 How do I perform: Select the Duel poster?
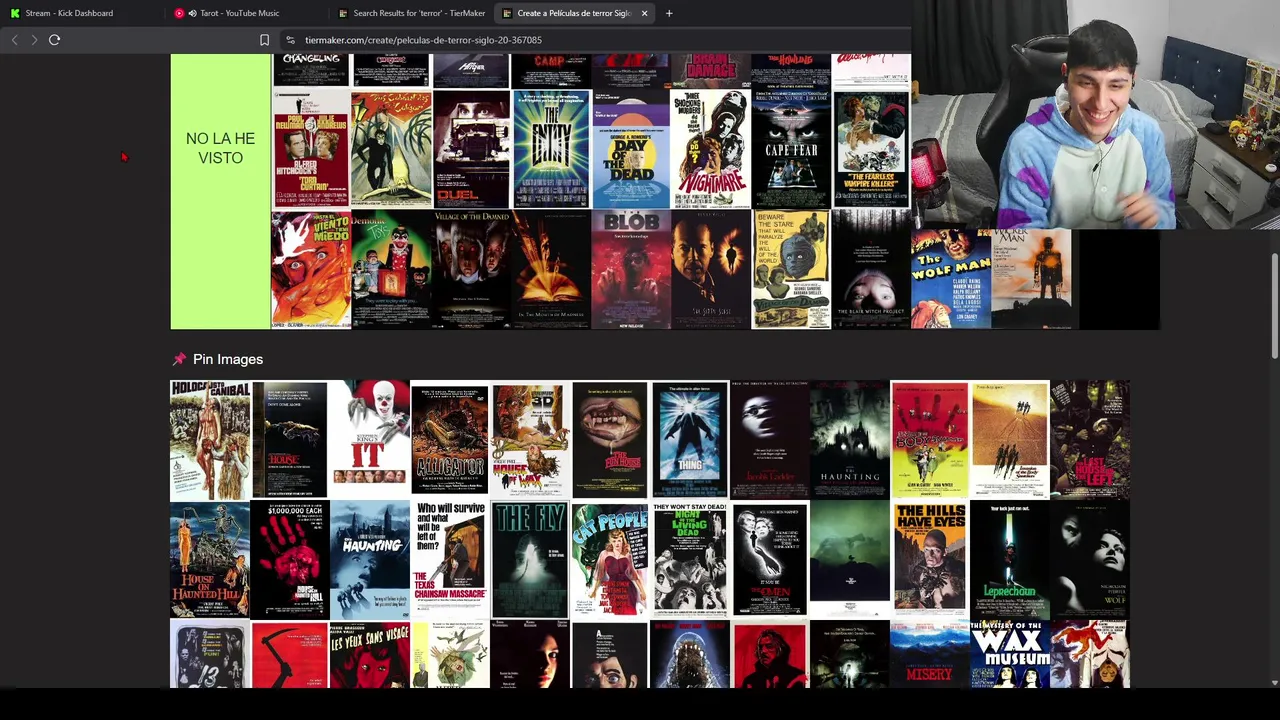[x=471, y=149]
